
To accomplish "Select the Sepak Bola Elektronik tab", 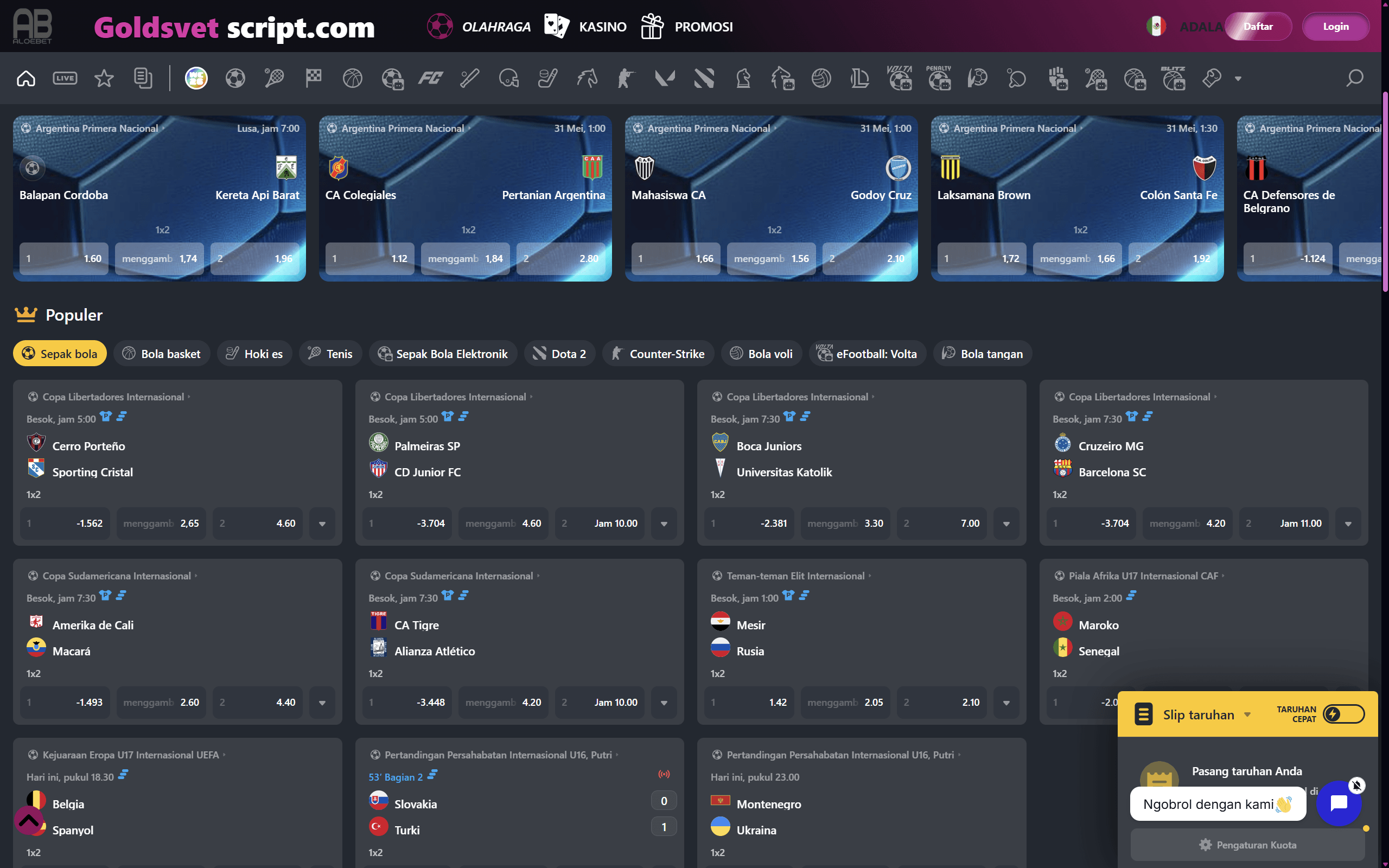I will pos(443,354).
